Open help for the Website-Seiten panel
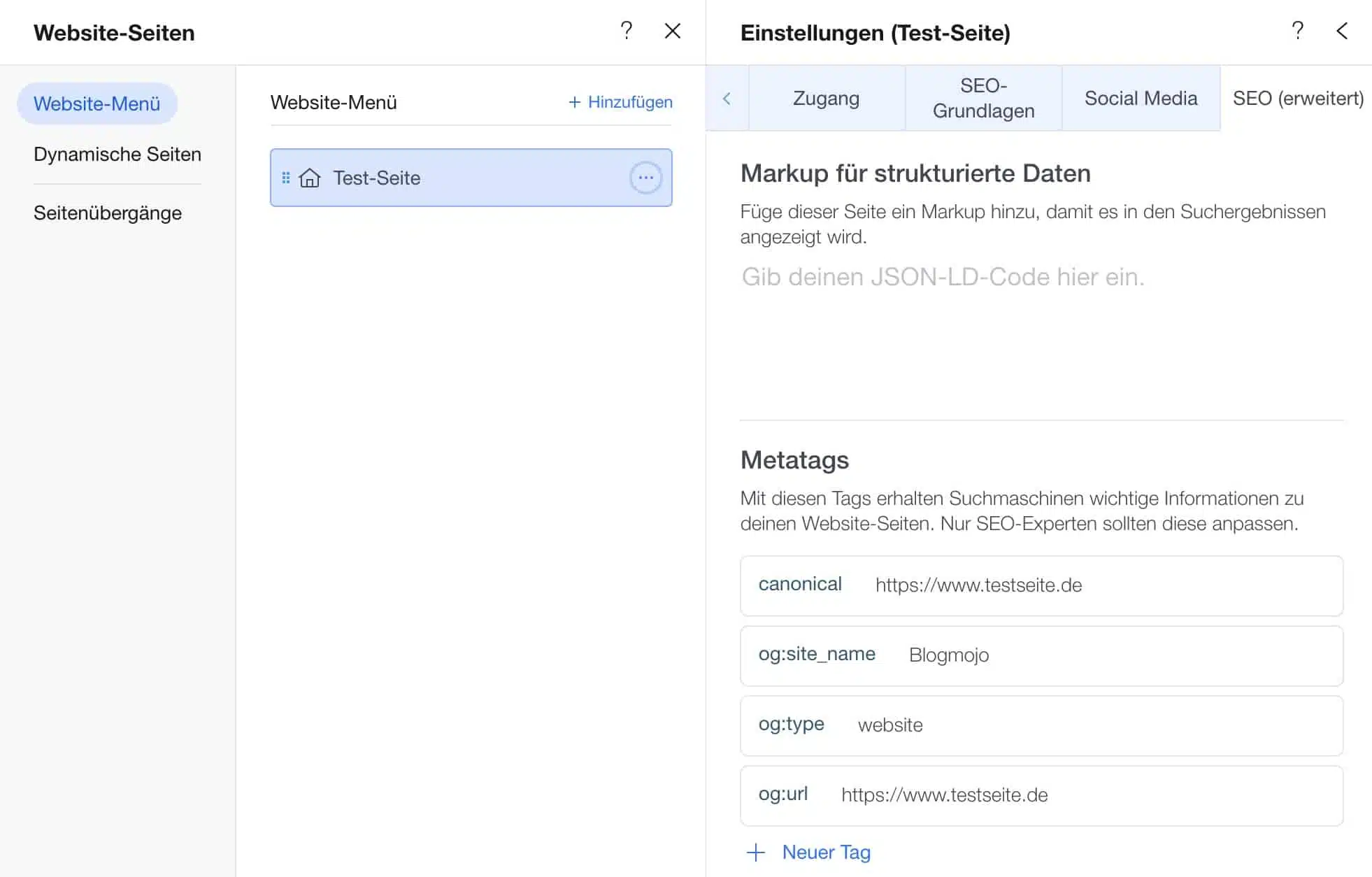This screenshot has height=877, width=1372. click(x=626, y=31)
